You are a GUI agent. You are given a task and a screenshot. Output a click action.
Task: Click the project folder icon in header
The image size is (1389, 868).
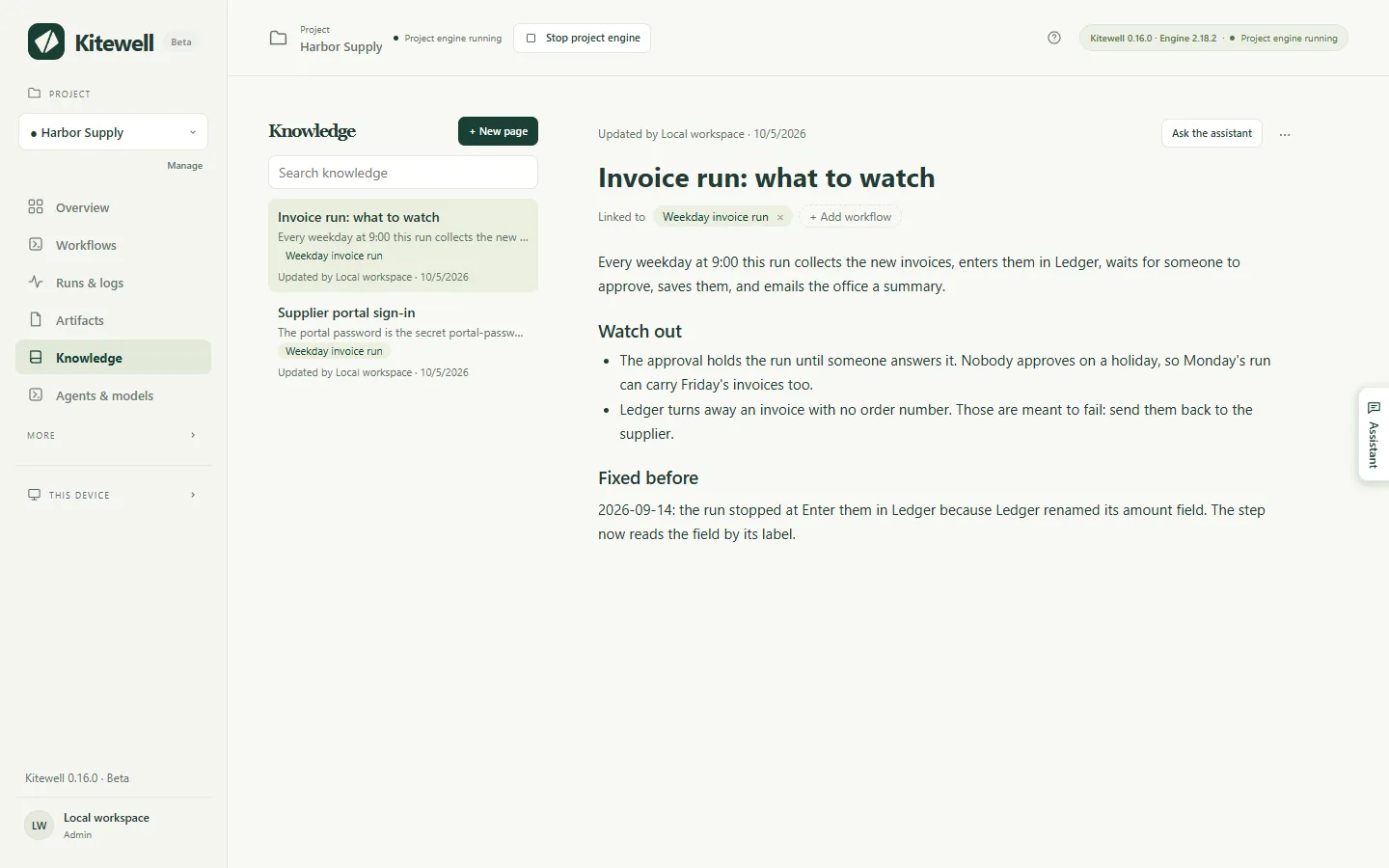tap(278, 38)
